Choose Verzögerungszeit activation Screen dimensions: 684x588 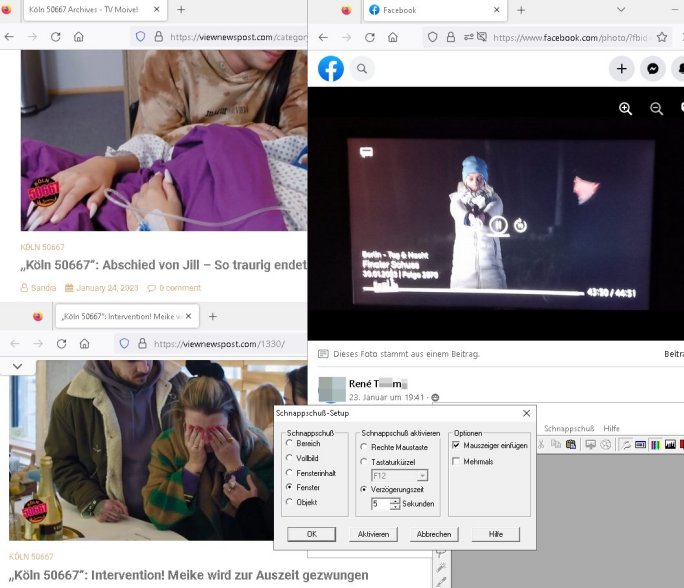pyautogui.click(x=392, y=489)
